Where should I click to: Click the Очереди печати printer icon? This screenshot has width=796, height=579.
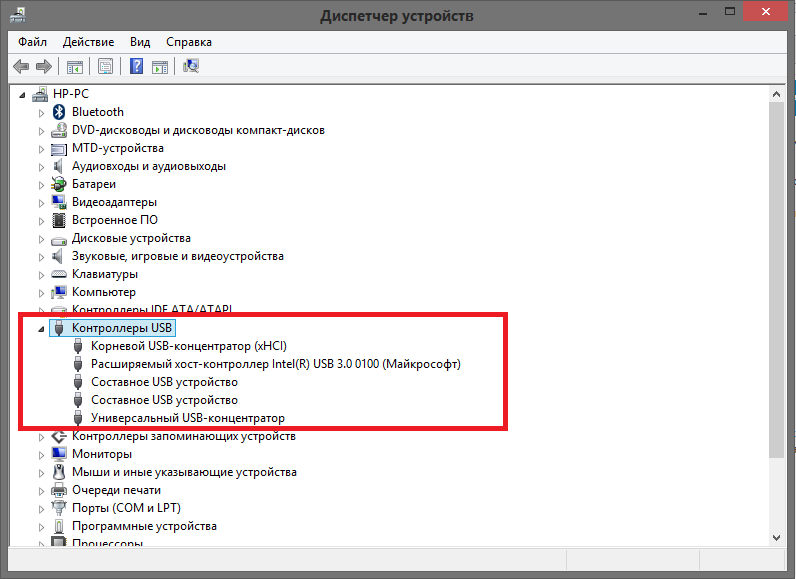pyautogui.click(x=59, y=490)
